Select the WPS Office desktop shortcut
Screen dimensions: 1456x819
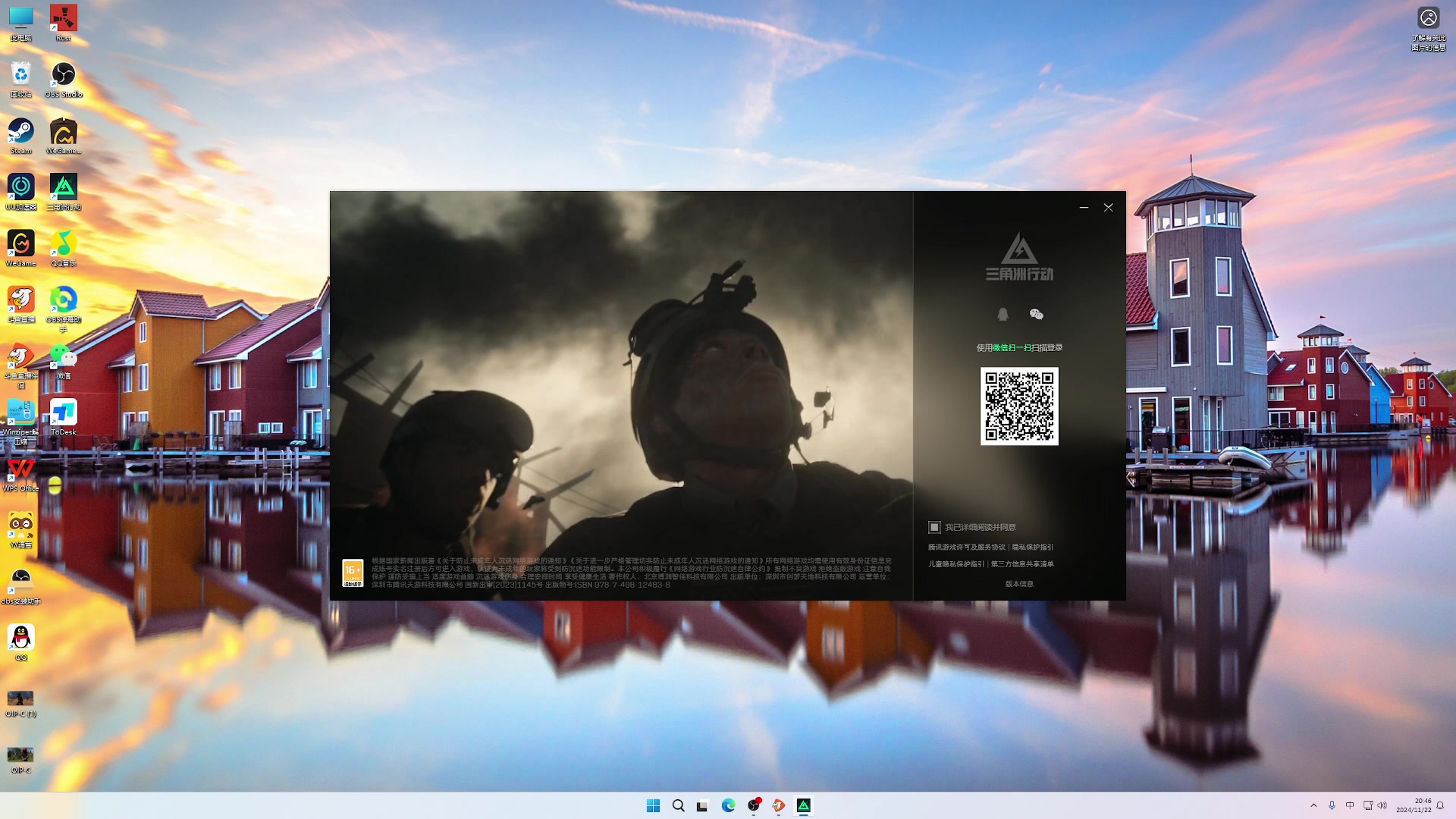(x=21, y=473)
